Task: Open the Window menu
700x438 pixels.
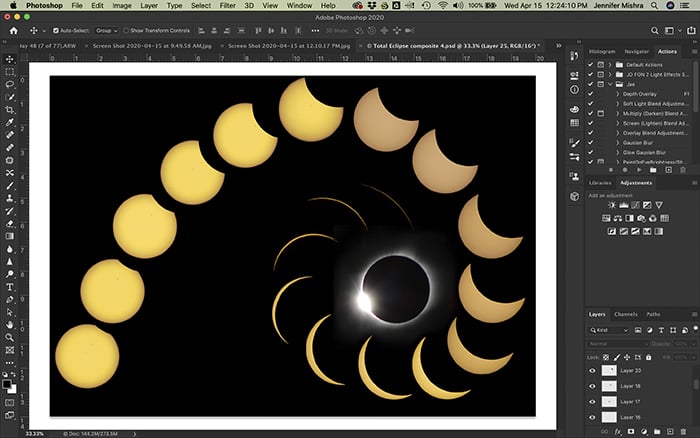Action: point(299,5)
